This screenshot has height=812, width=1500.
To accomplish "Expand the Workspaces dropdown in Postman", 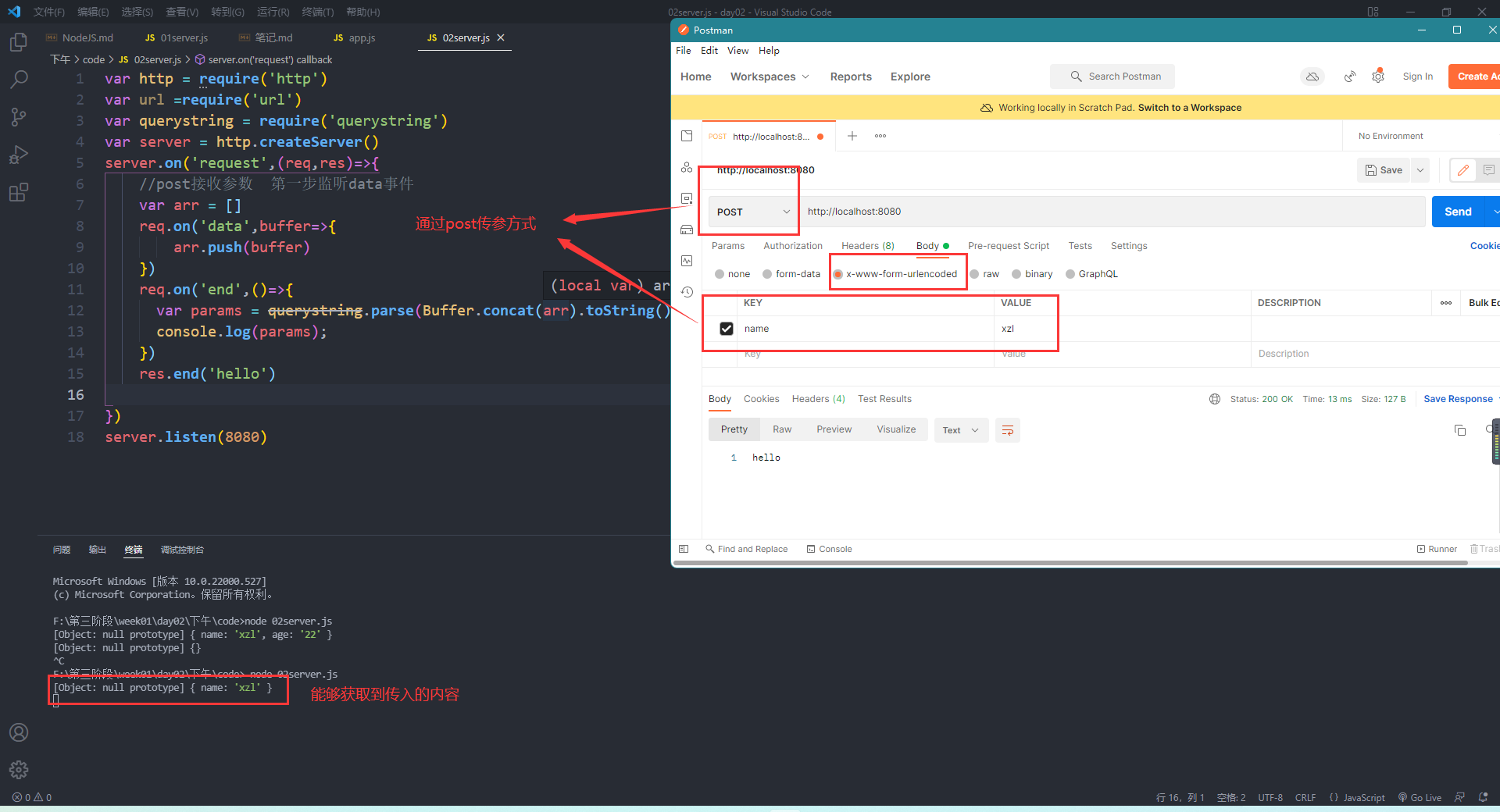I will pos(770,77).
